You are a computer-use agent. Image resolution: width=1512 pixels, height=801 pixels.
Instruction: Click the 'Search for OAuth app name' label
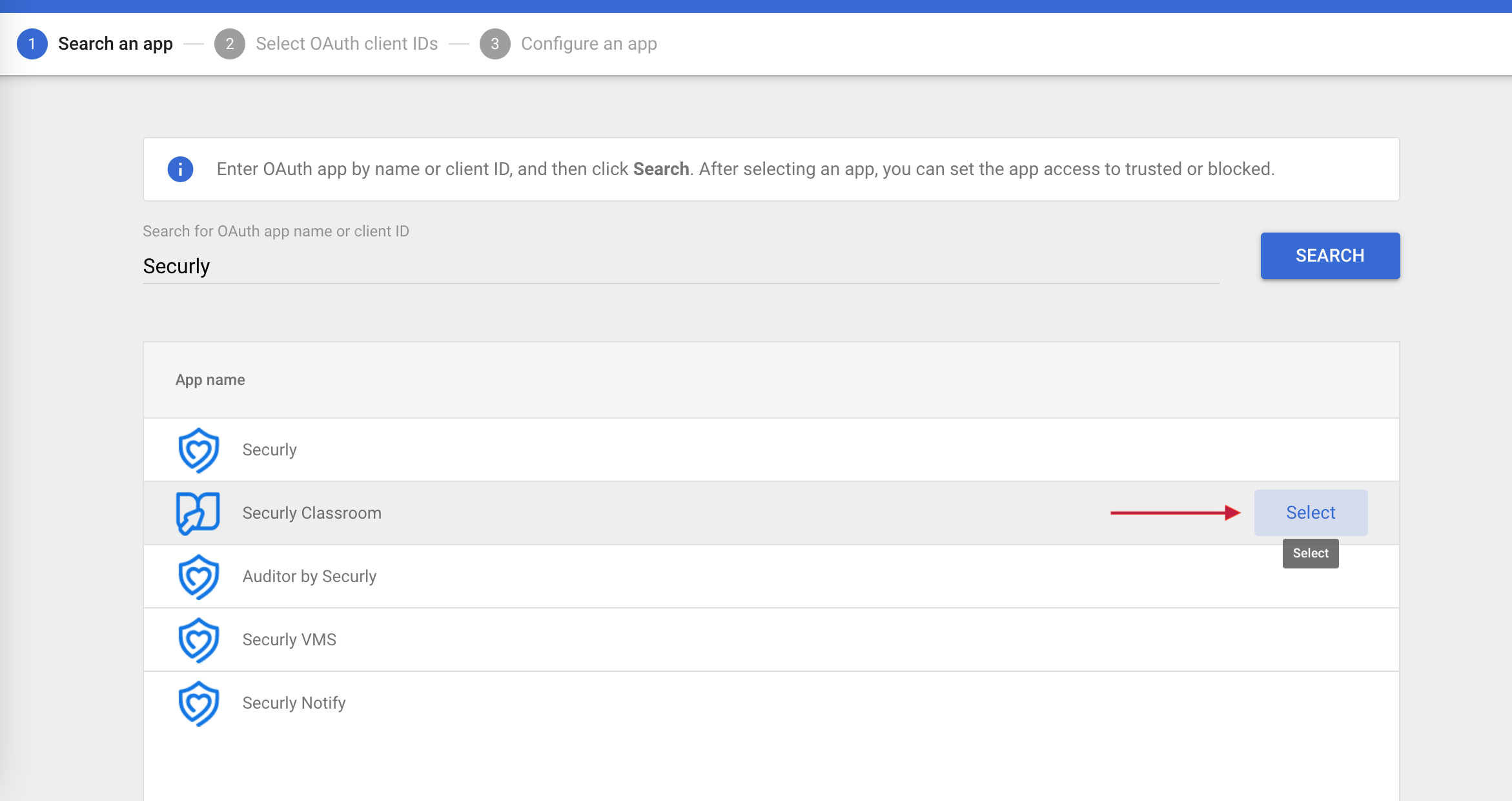click(x=276, y=231)
